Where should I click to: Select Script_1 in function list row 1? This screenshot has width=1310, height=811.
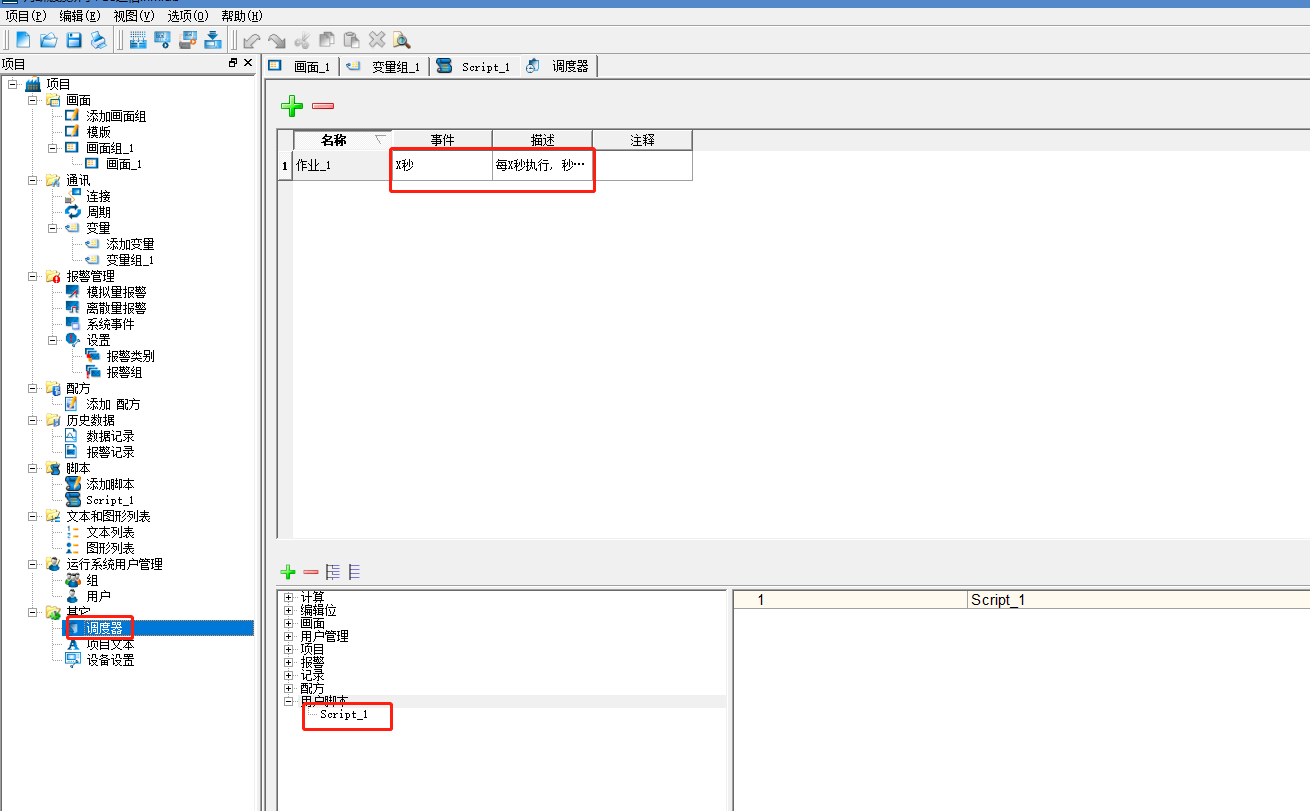tap(1139, 600)
